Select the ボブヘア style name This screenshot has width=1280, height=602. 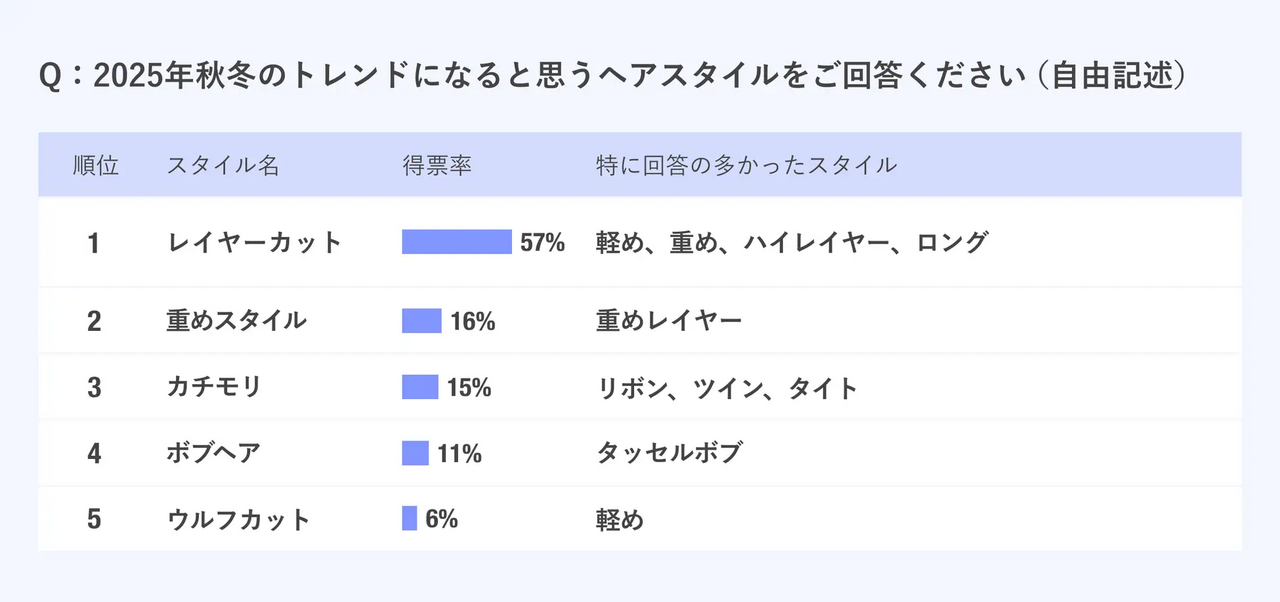click(x=213, y=453)
